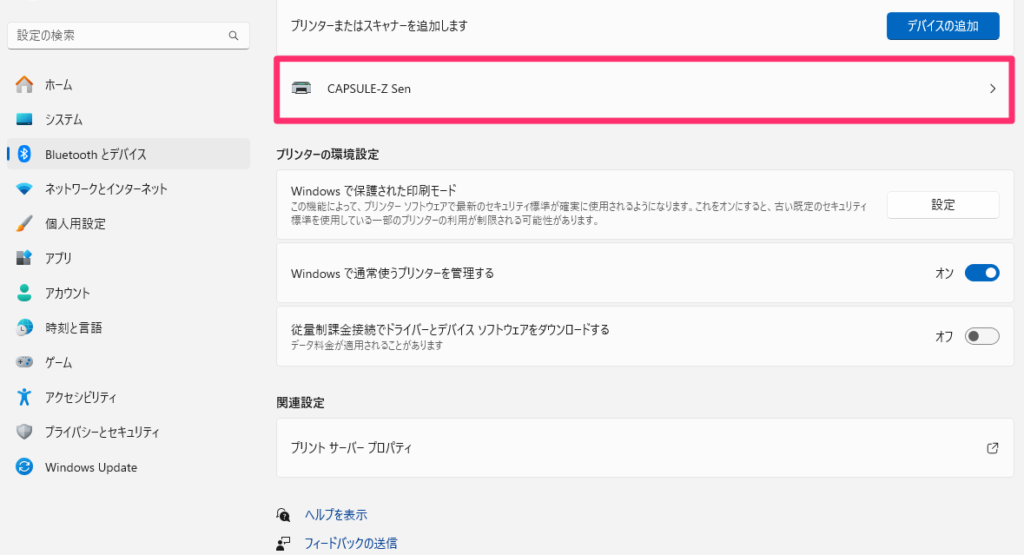Click the network Wi-Fi icon
1024x555 pixels.
(25, 189)
